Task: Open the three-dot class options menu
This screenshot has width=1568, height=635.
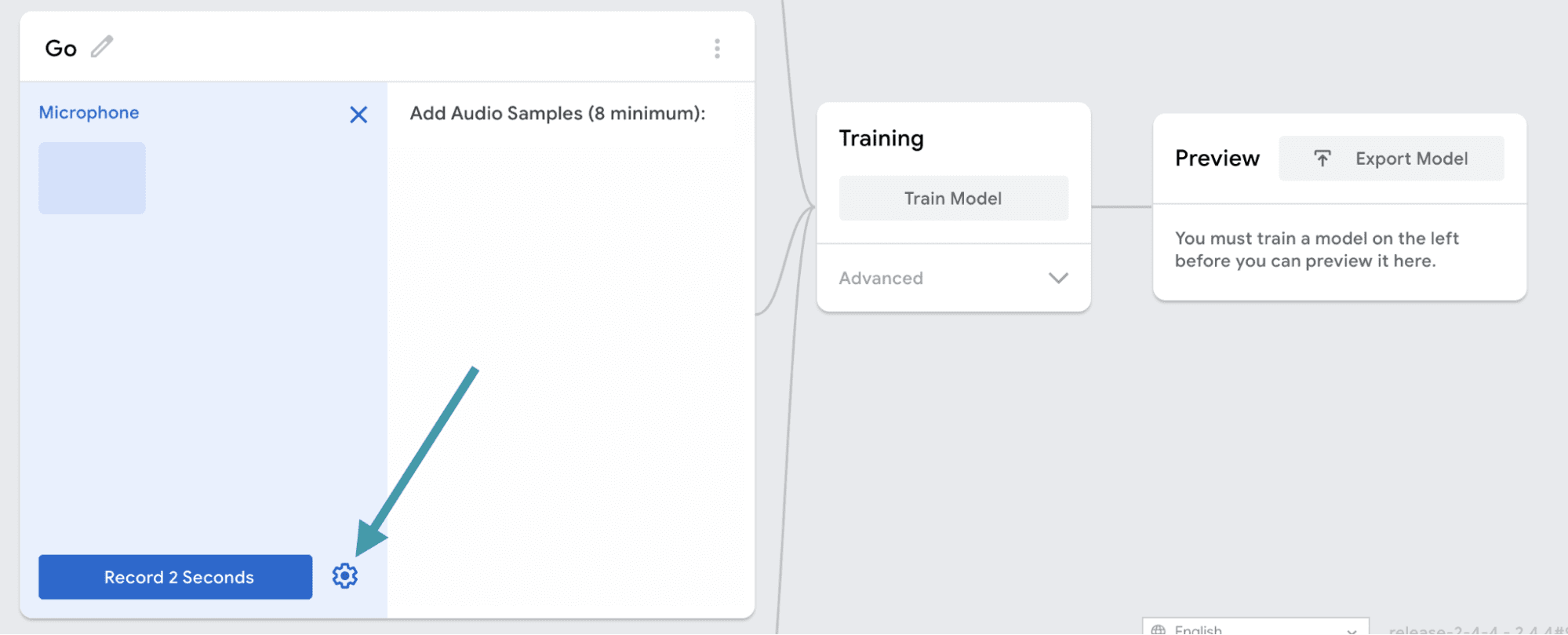Action: coord(717,49)
